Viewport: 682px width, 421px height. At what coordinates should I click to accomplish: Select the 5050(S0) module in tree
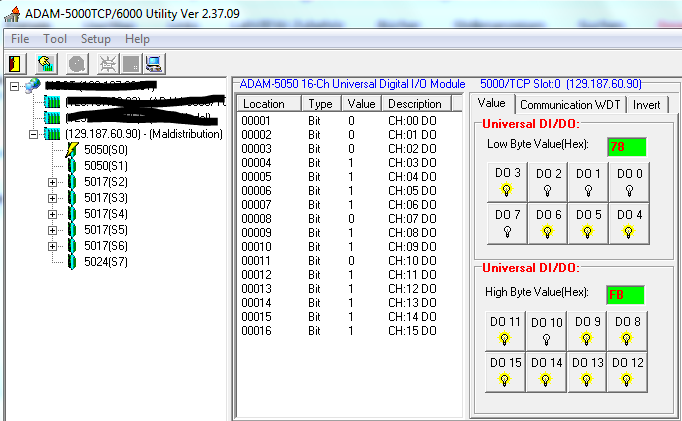point(106,150)
